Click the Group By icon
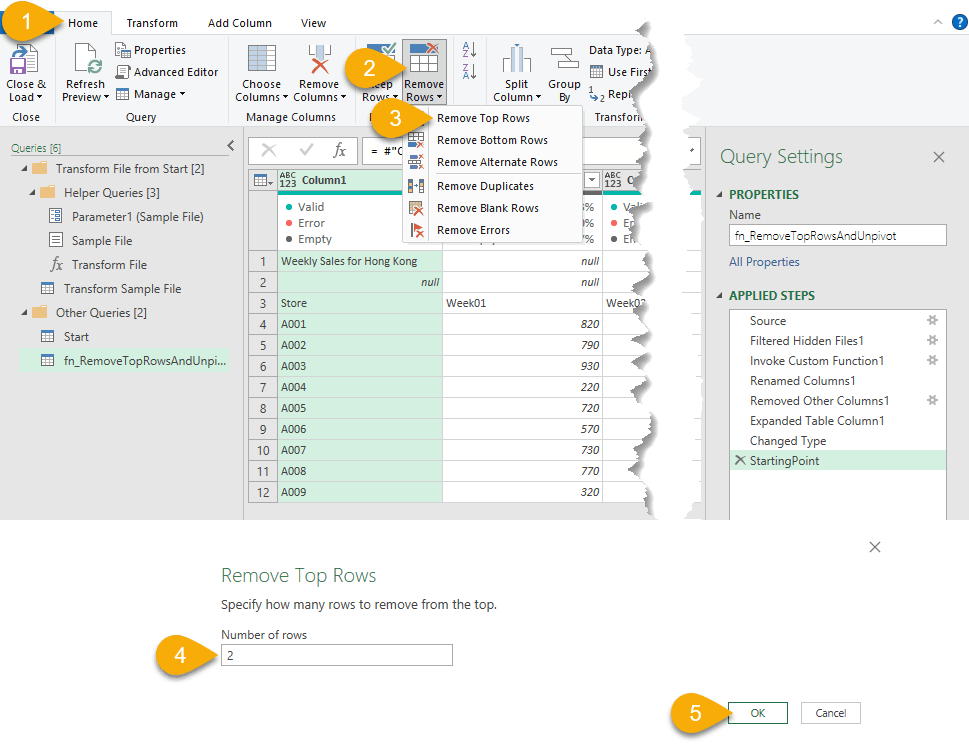969x754 pixels. coord(564,62)
